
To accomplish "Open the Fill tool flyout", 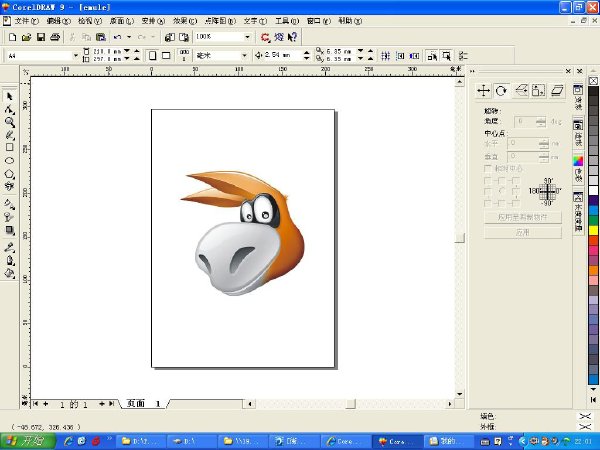I will tap(9, 273).
